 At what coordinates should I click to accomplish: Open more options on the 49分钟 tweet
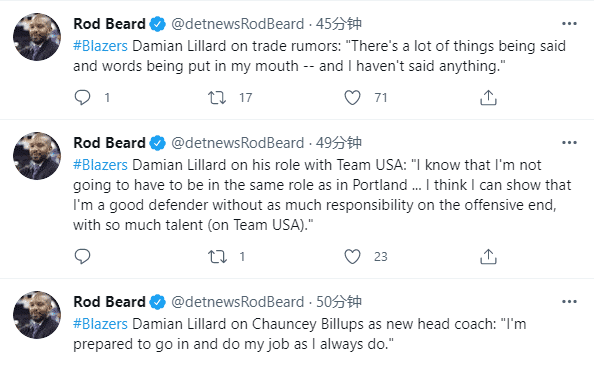pos(569,143)
